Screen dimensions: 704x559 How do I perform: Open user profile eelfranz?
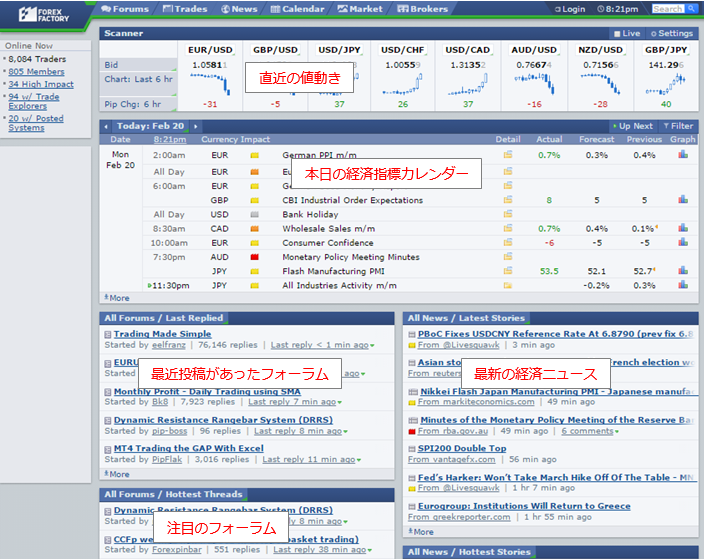(168, 345)
